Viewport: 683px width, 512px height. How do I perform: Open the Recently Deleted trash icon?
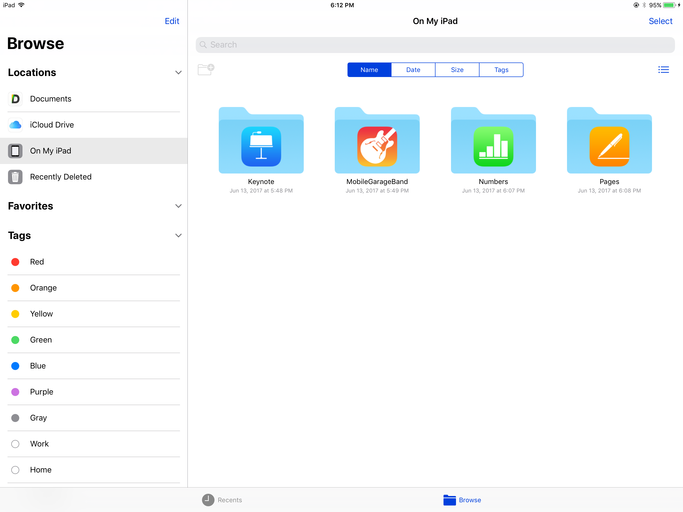pyautogui.click(x=15, y=177)
